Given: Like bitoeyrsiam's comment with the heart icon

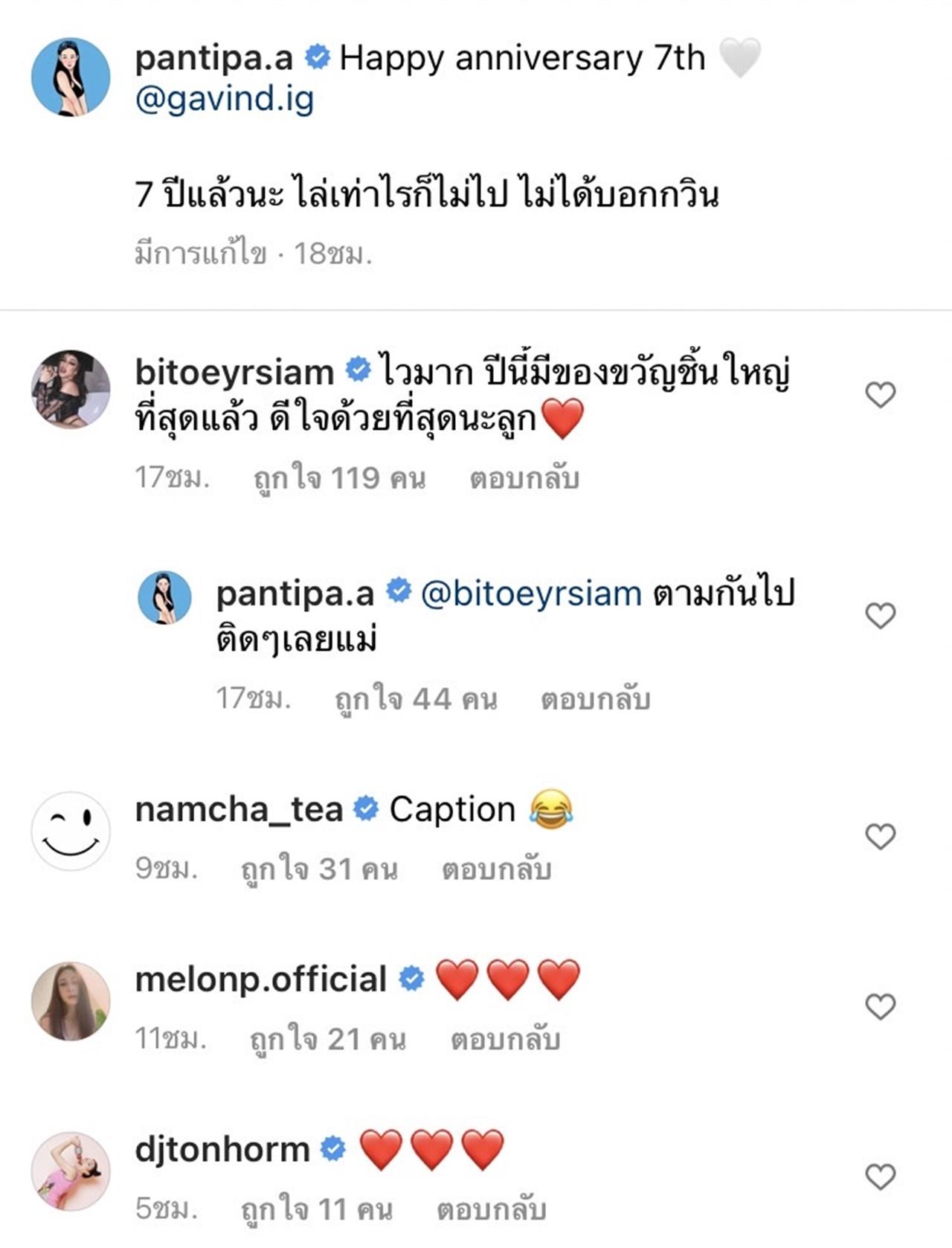Looking at the screenshot, I should point(881,394).
